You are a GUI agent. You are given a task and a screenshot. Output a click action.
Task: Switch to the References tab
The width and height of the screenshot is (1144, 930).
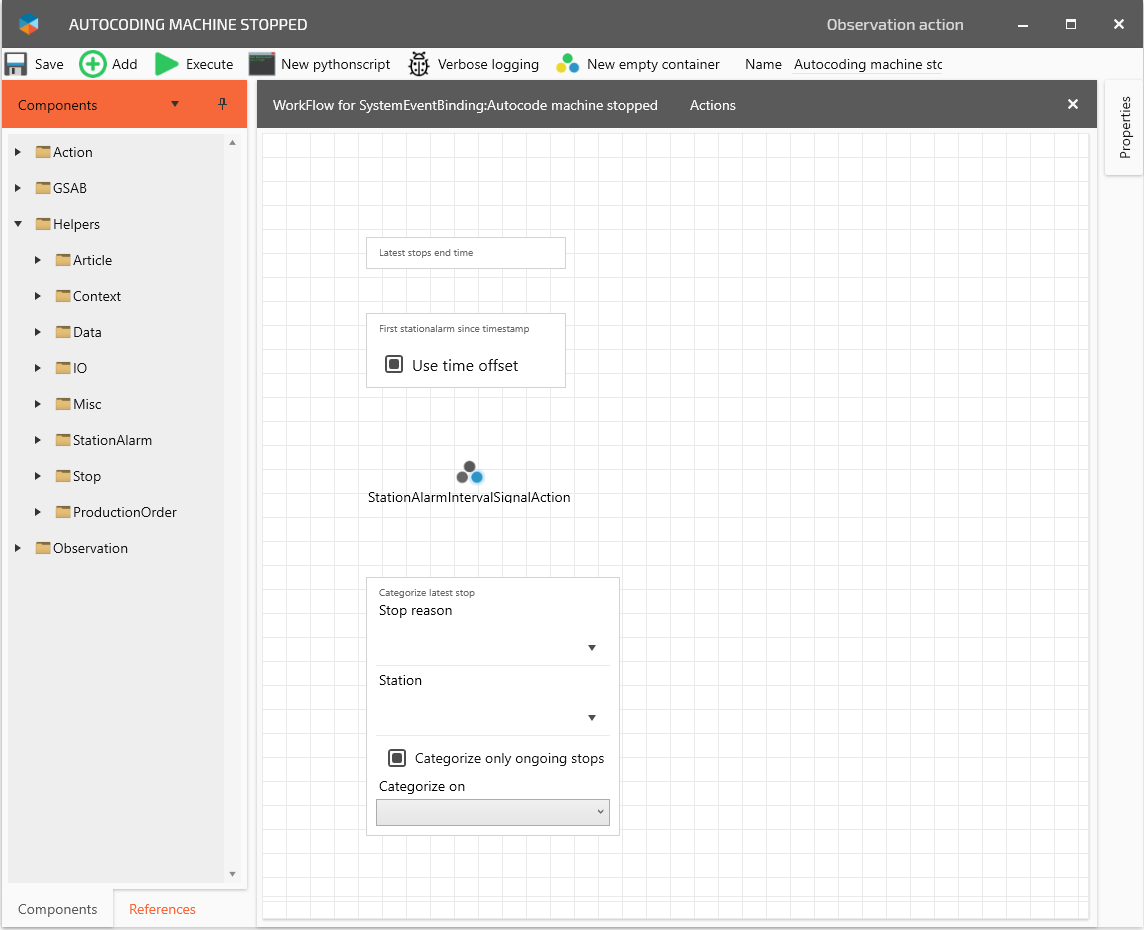point(162,909)
